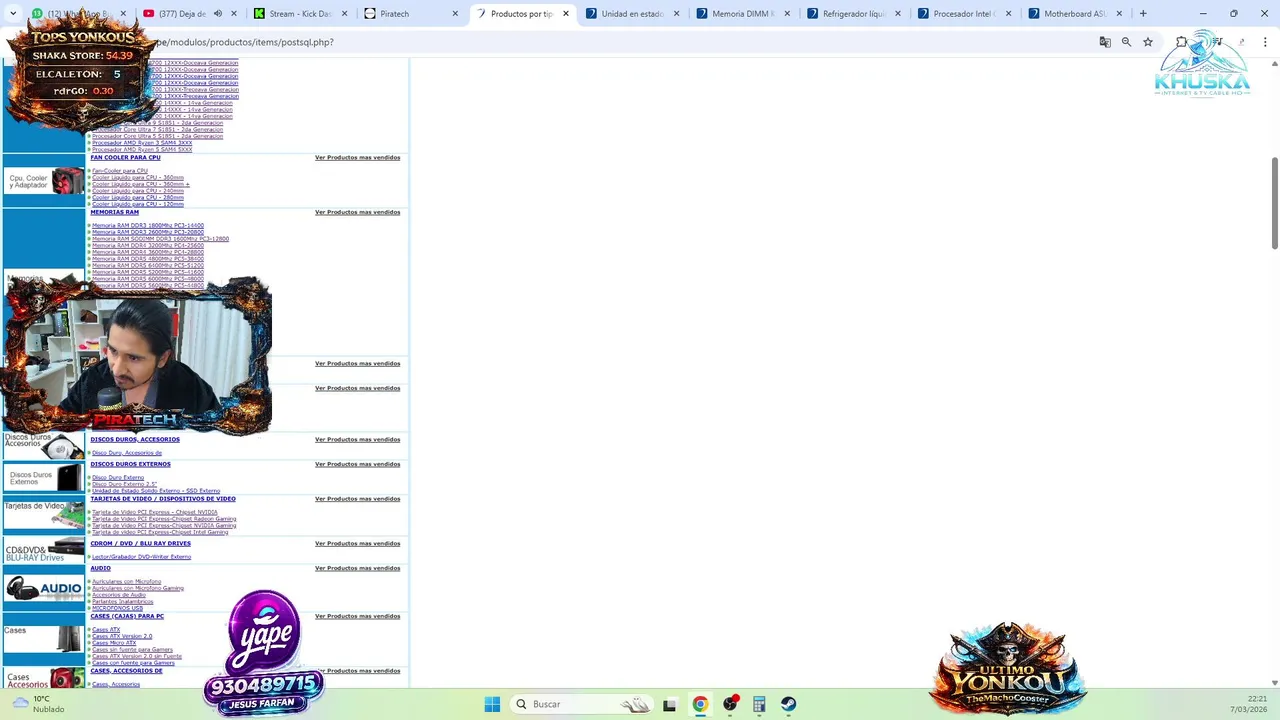Switch to the Stream - Kick Dashboard tab
This screenshot has height=720, width=1280.
300,14
